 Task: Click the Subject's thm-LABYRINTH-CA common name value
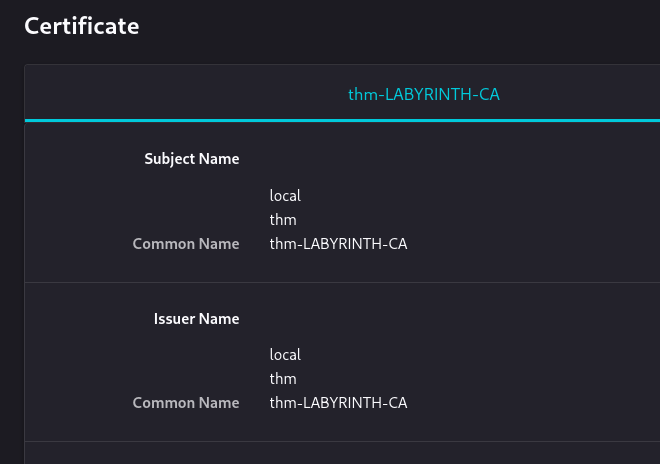click(338, 244)
